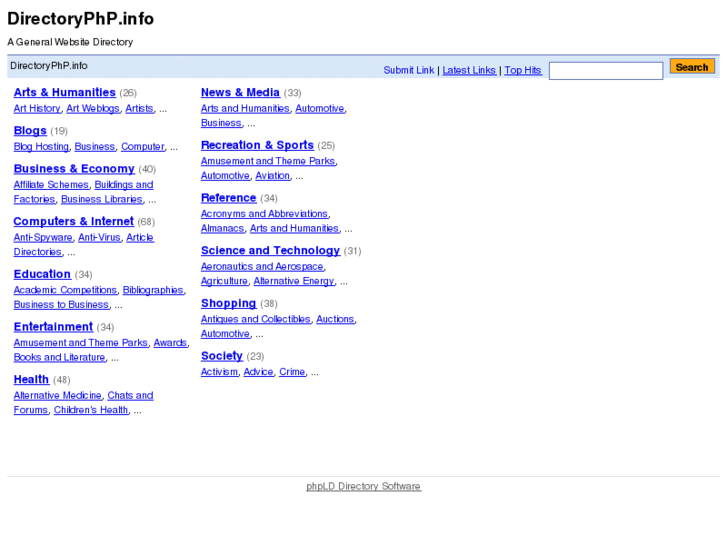Screen dimensions: 727x545
Task: Open Computer link under Blogs
Action: point(143,147)
